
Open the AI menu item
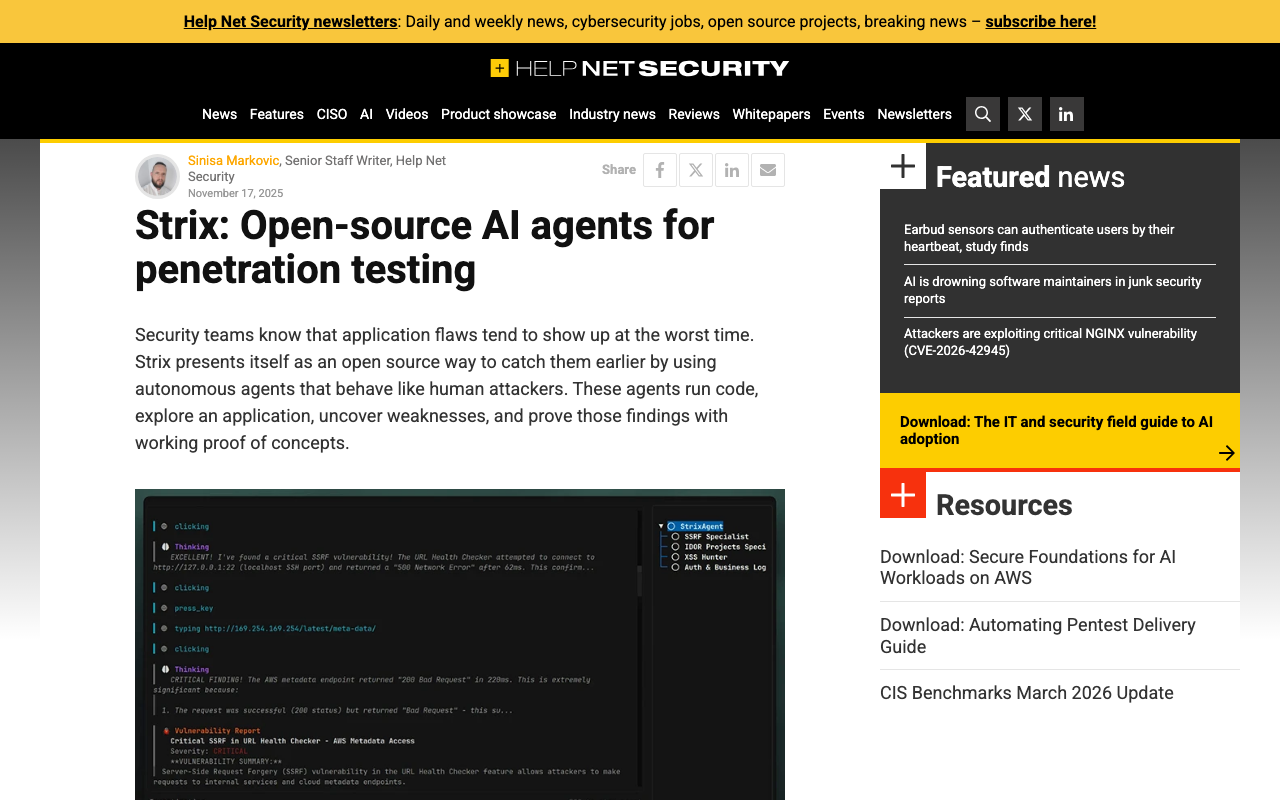pos(366,114)
